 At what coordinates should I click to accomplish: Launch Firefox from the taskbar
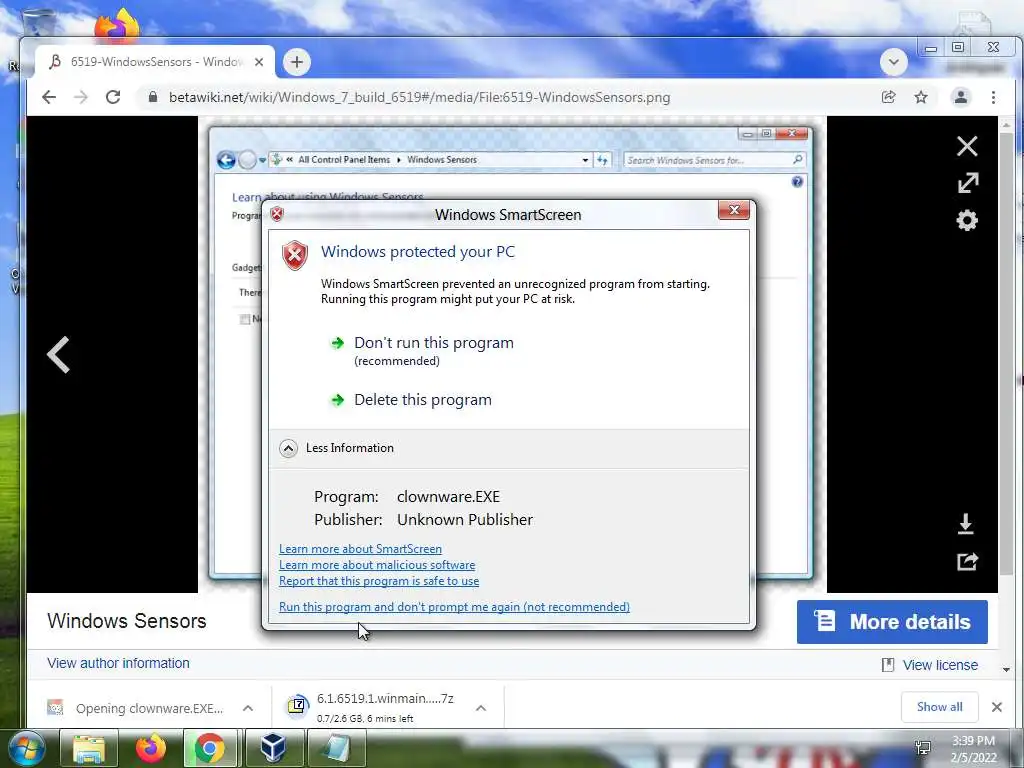click(150, 749)
